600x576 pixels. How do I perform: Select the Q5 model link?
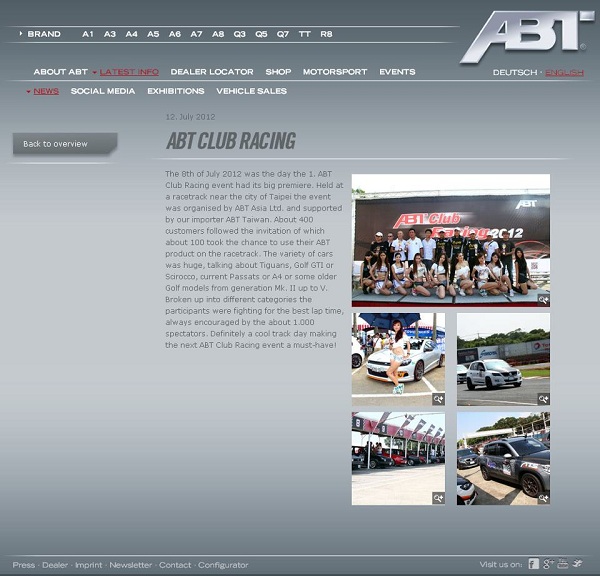tap(261, 34)
